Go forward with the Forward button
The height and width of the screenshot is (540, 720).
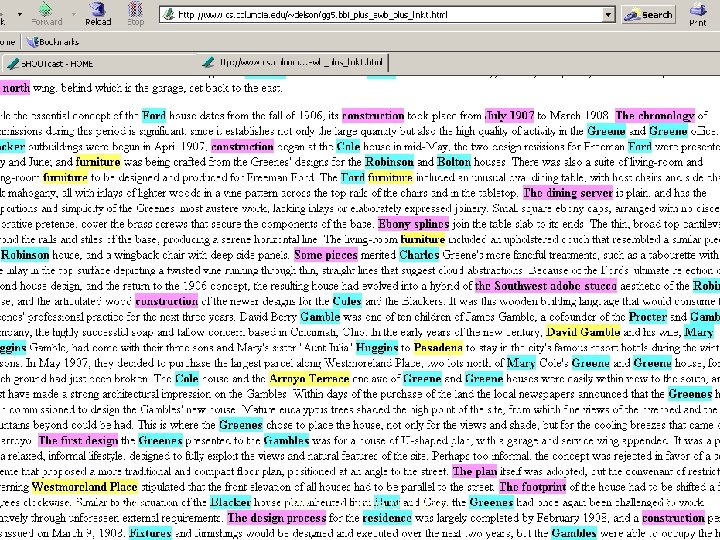coord(46,14)
